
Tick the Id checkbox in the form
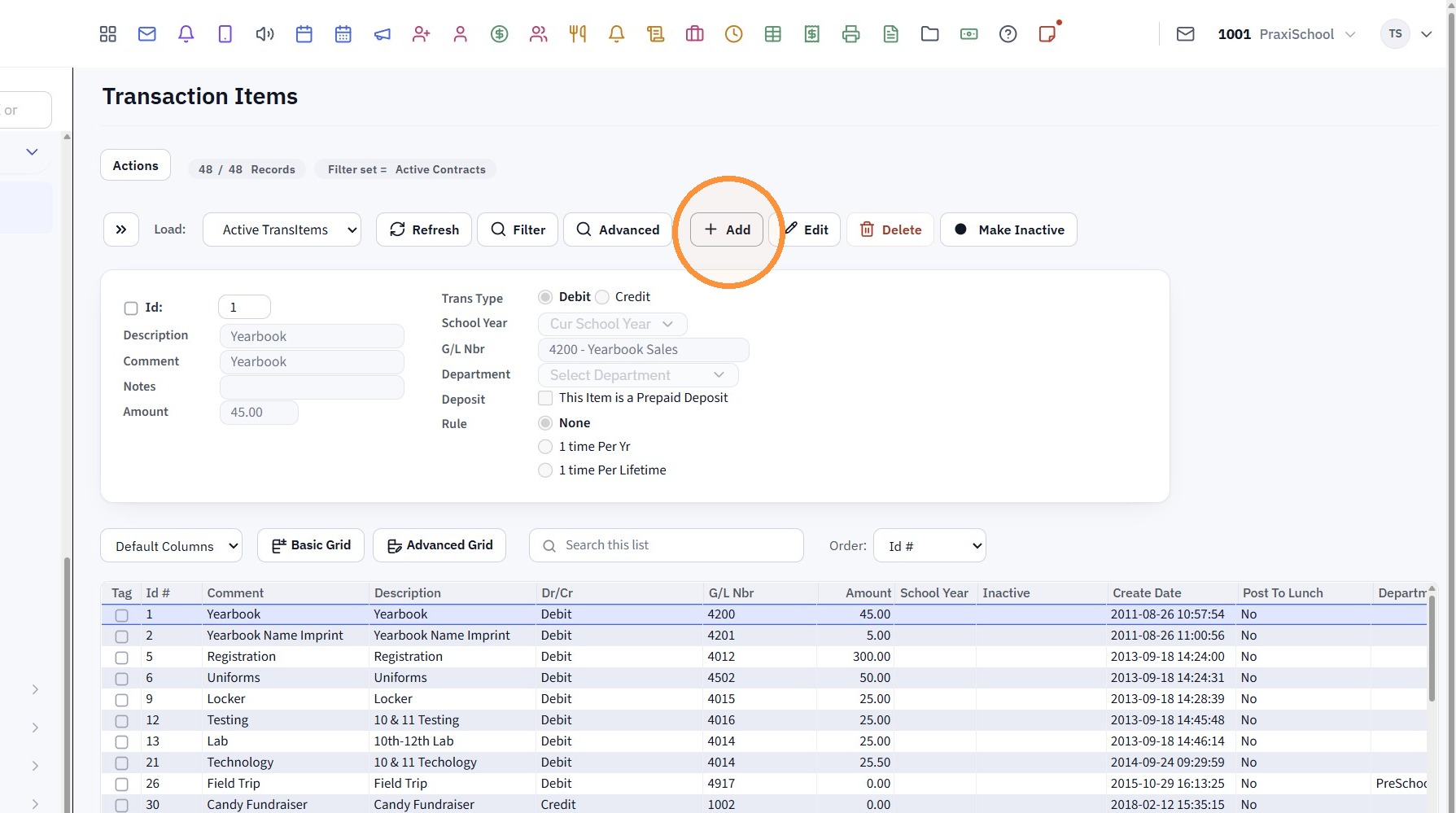[x=131, y=308]
